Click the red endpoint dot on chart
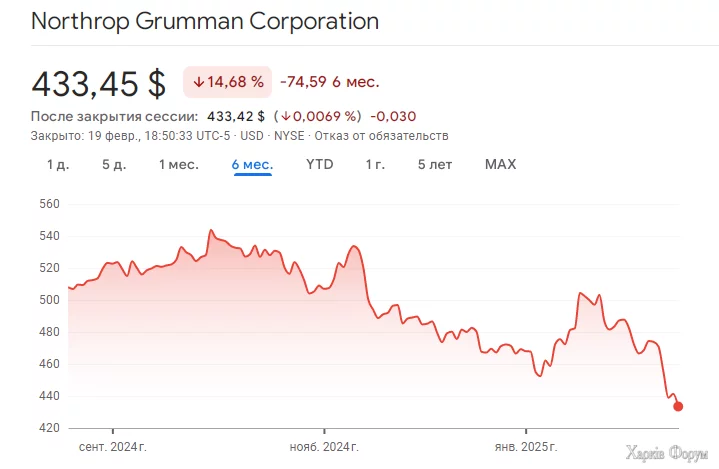The height and width of the screenshot is (469, 719). pyautogui.click(x=678, y=406)
